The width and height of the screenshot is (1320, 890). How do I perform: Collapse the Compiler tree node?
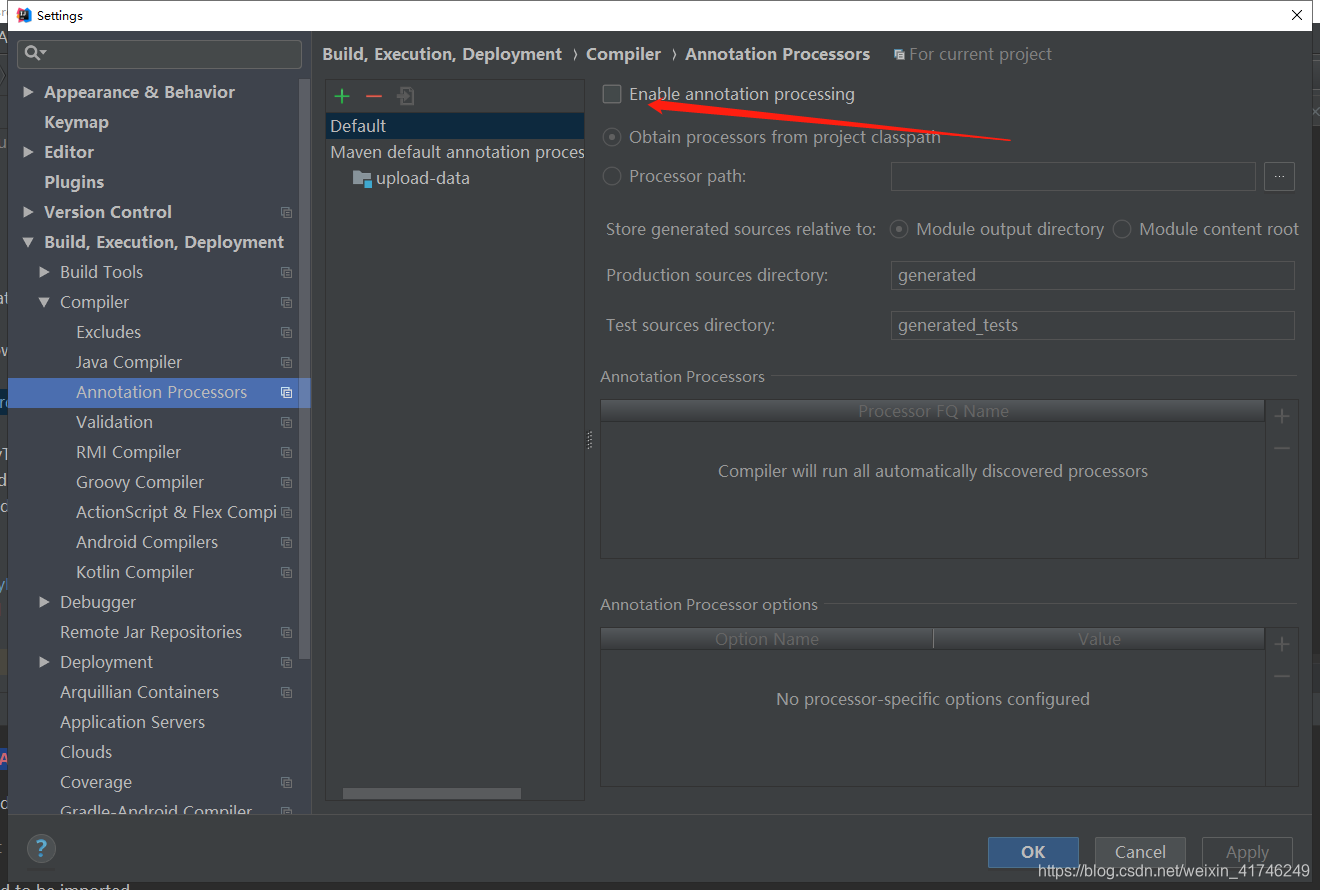click(x=44, y=301)
